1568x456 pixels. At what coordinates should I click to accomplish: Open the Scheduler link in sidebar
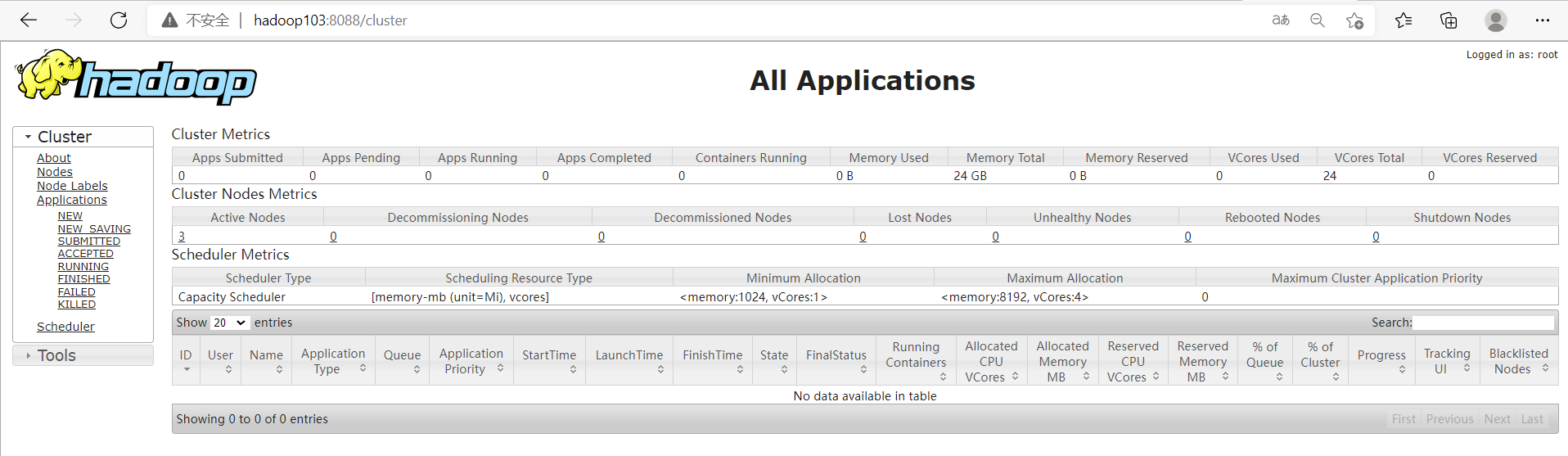click(65, 327)
